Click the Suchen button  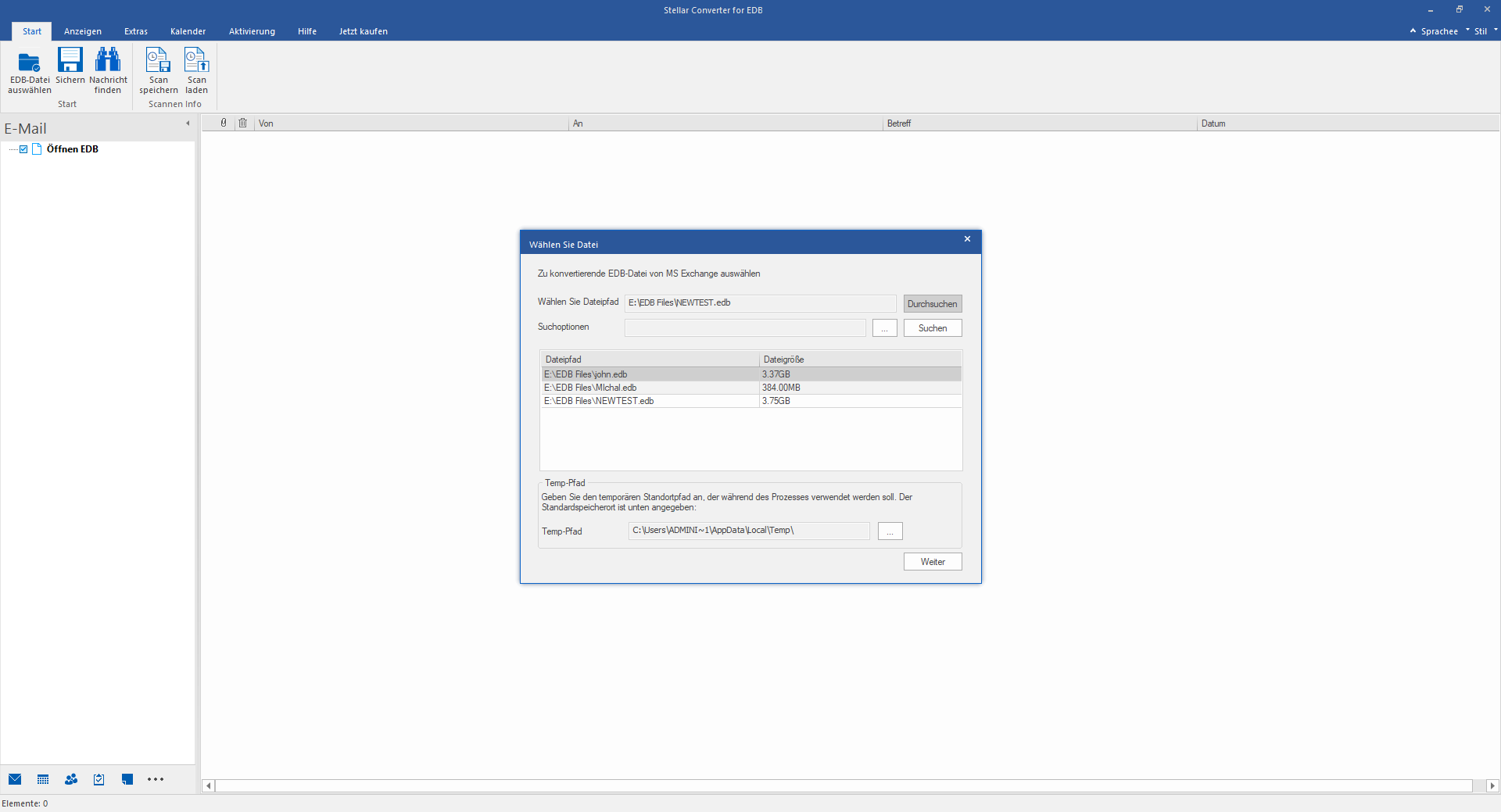[933, 328]
